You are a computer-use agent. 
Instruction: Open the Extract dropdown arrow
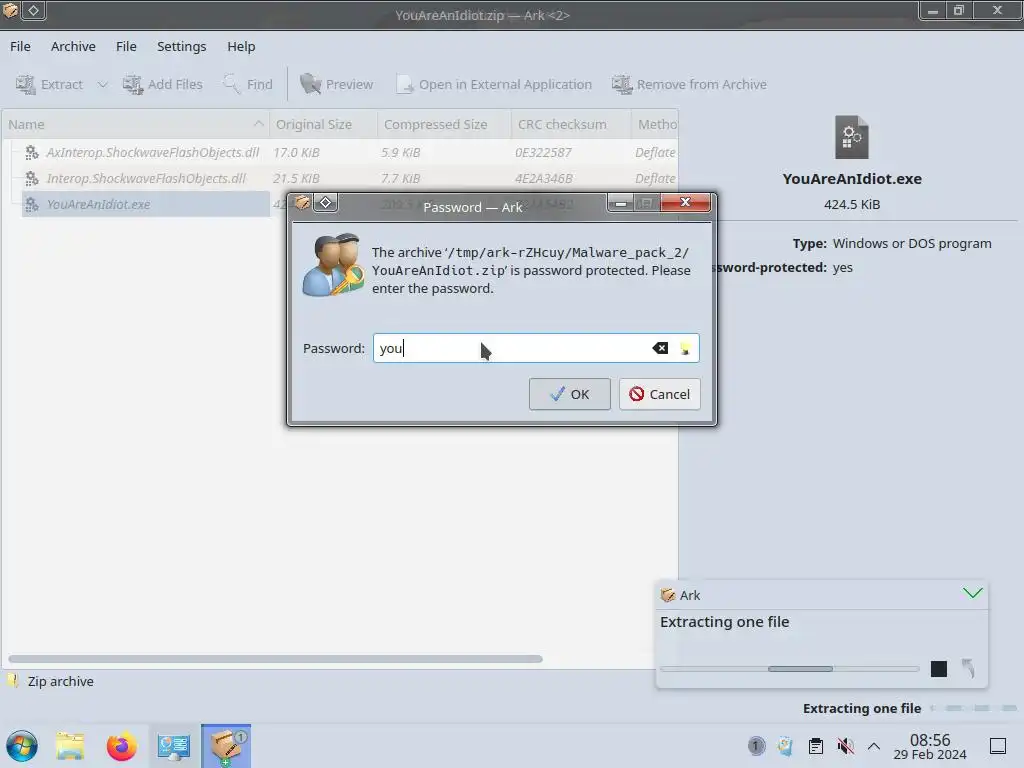pos(103,84)
